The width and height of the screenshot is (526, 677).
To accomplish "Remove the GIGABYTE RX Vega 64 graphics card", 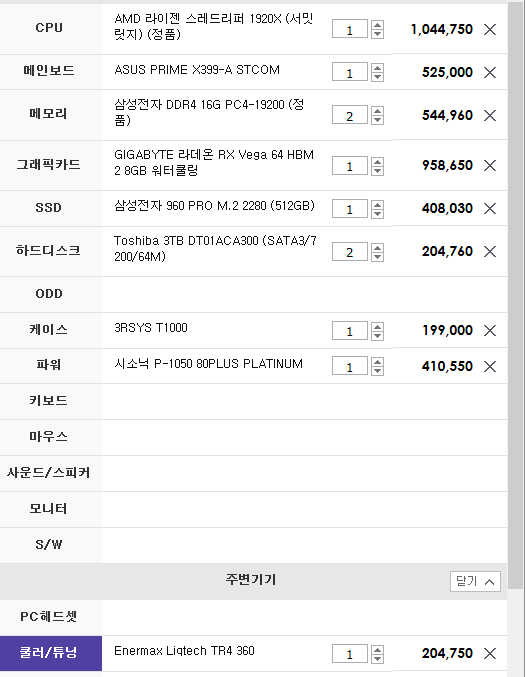I will 490,165.
